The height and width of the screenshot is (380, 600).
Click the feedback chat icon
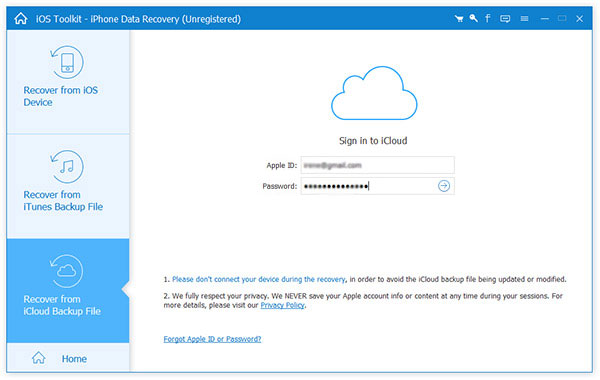[x=505, y=18]
